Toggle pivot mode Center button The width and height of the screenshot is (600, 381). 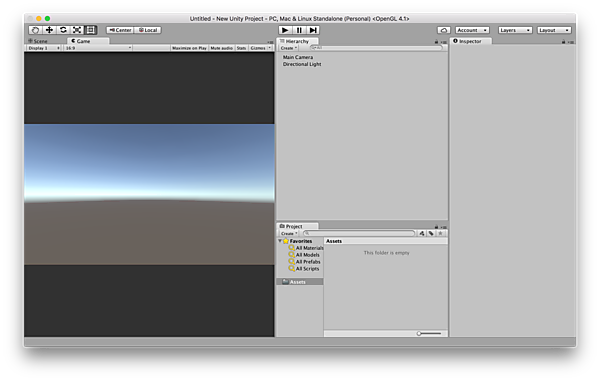click(120, 30)
